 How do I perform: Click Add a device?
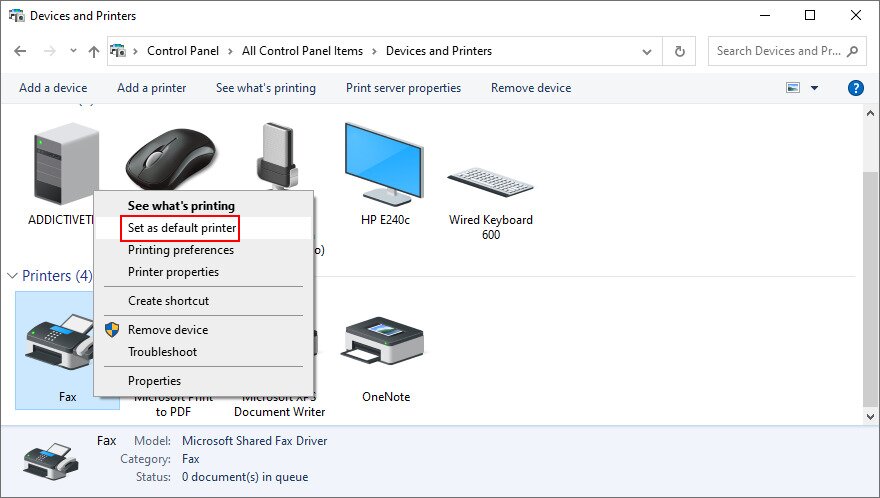(53, 88)
